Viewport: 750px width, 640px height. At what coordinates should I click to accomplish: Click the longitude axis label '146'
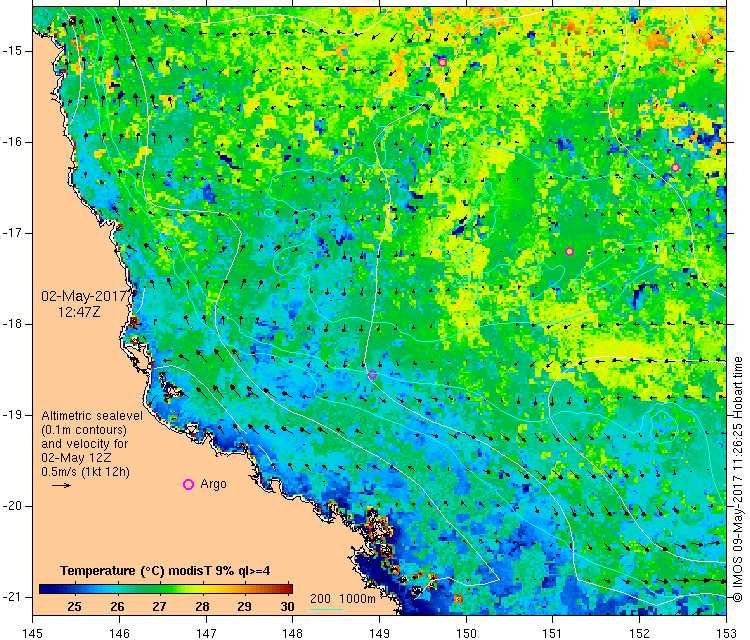coord(119,633)
